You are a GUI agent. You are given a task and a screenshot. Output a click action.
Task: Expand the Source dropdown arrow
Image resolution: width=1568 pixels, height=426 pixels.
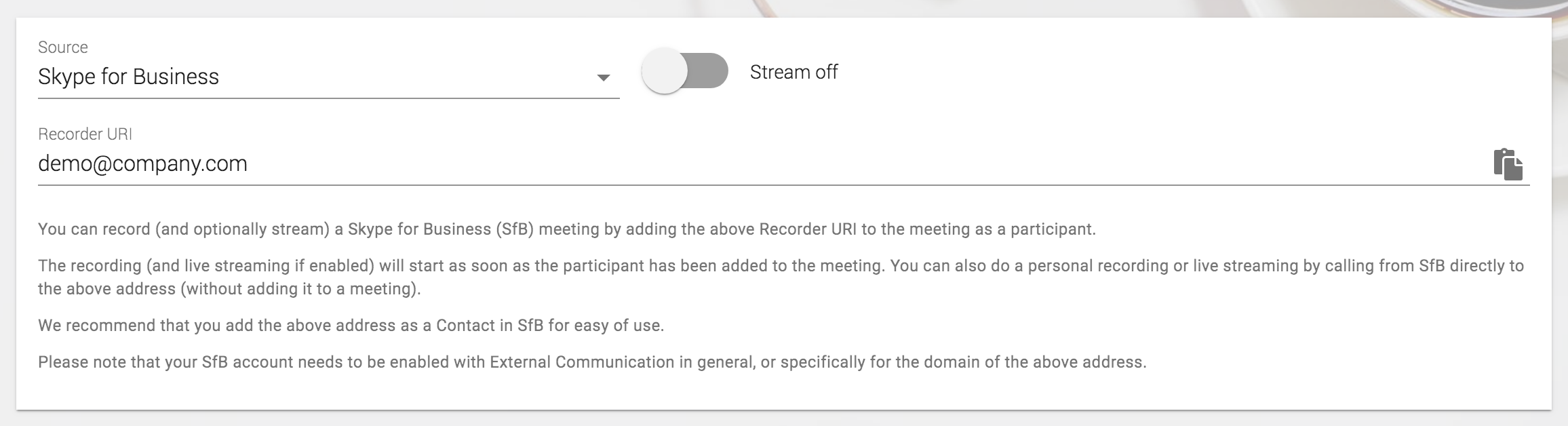(x=603, y=77)
